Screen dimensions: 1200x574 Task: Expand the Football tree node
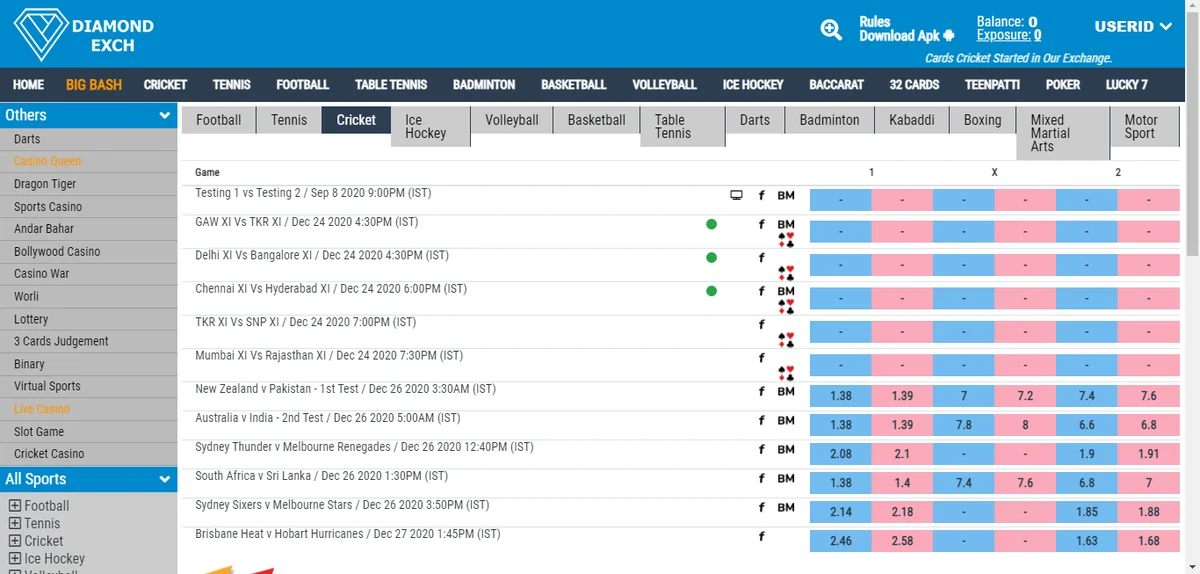[x=15, y=506]
